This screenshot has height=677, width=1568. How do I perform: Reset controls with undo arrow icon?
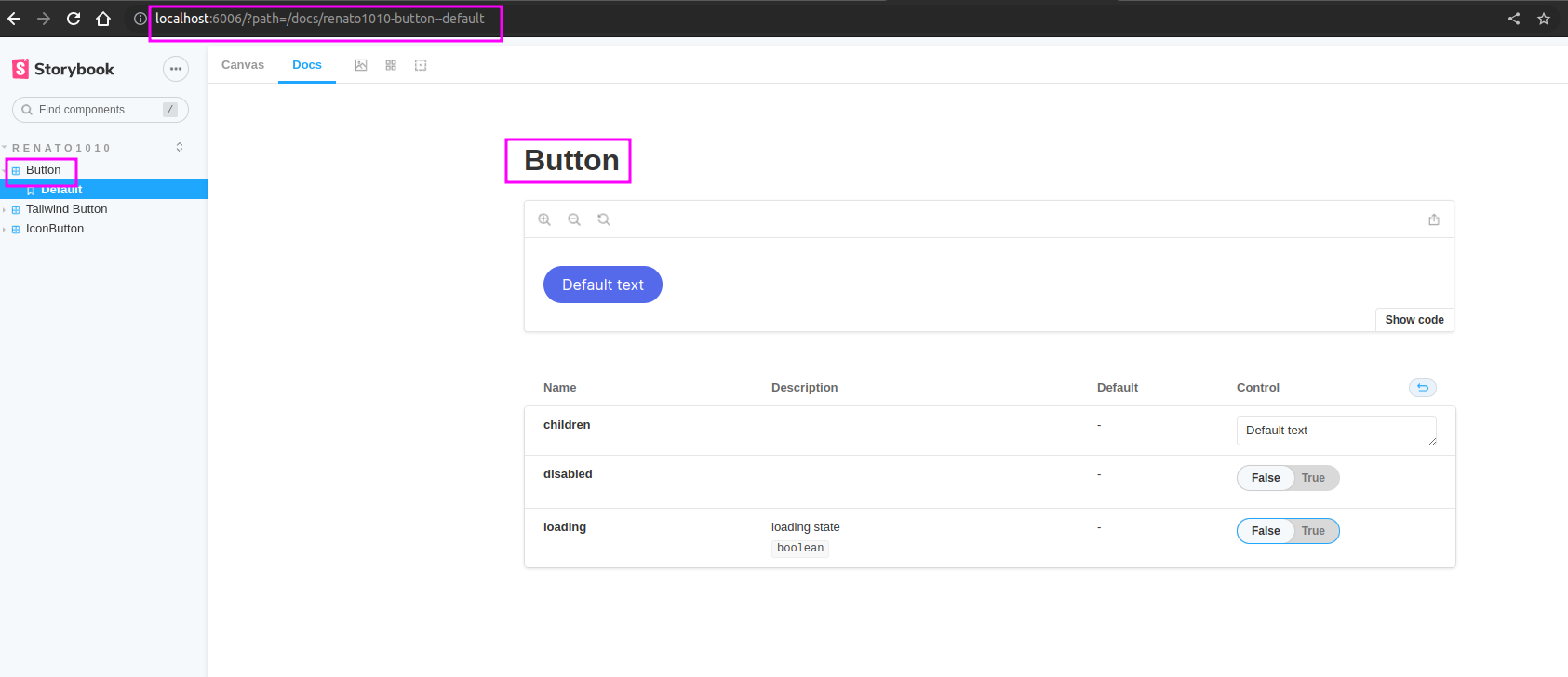pyautogui.click(x=1423, y=388)
